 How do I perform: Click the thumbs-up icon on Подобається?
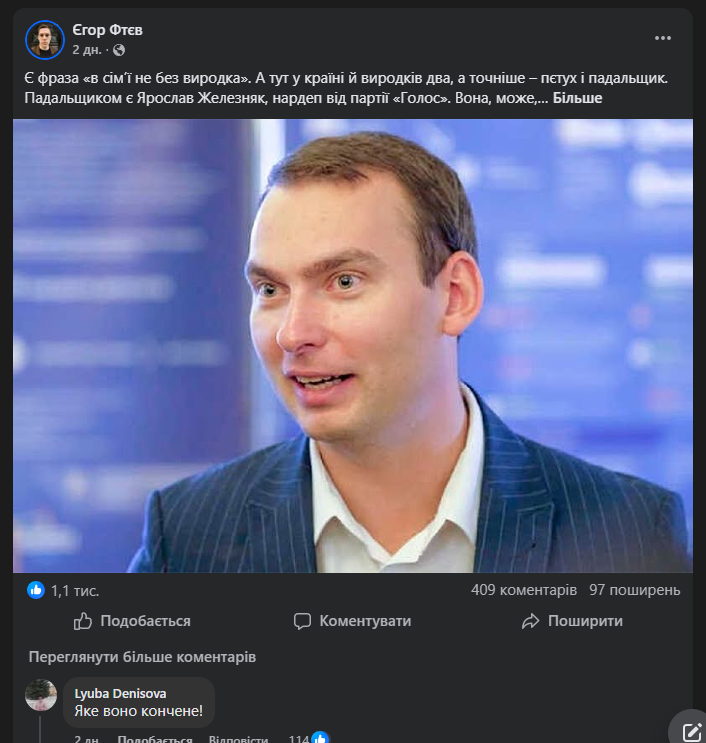[84, 621]
